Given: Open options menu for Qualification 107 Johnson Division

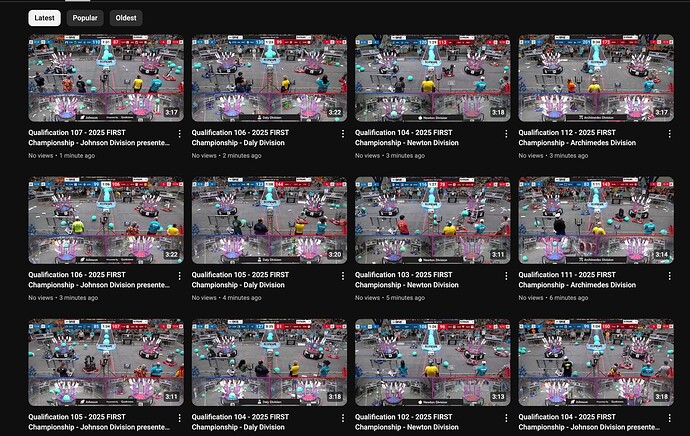Looking at the screenshot, I should [x=180, y=134].
